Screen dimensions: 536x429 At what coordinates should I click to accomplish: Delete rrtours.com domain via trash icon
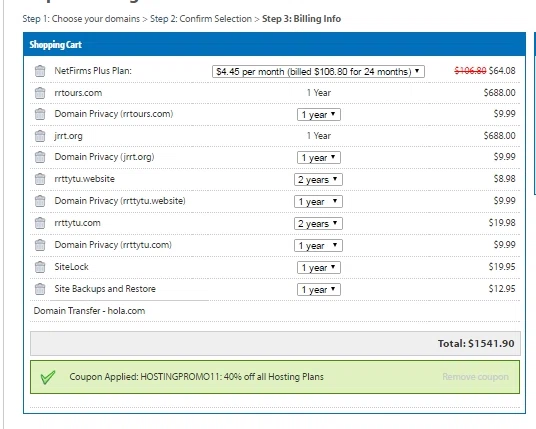40,93
